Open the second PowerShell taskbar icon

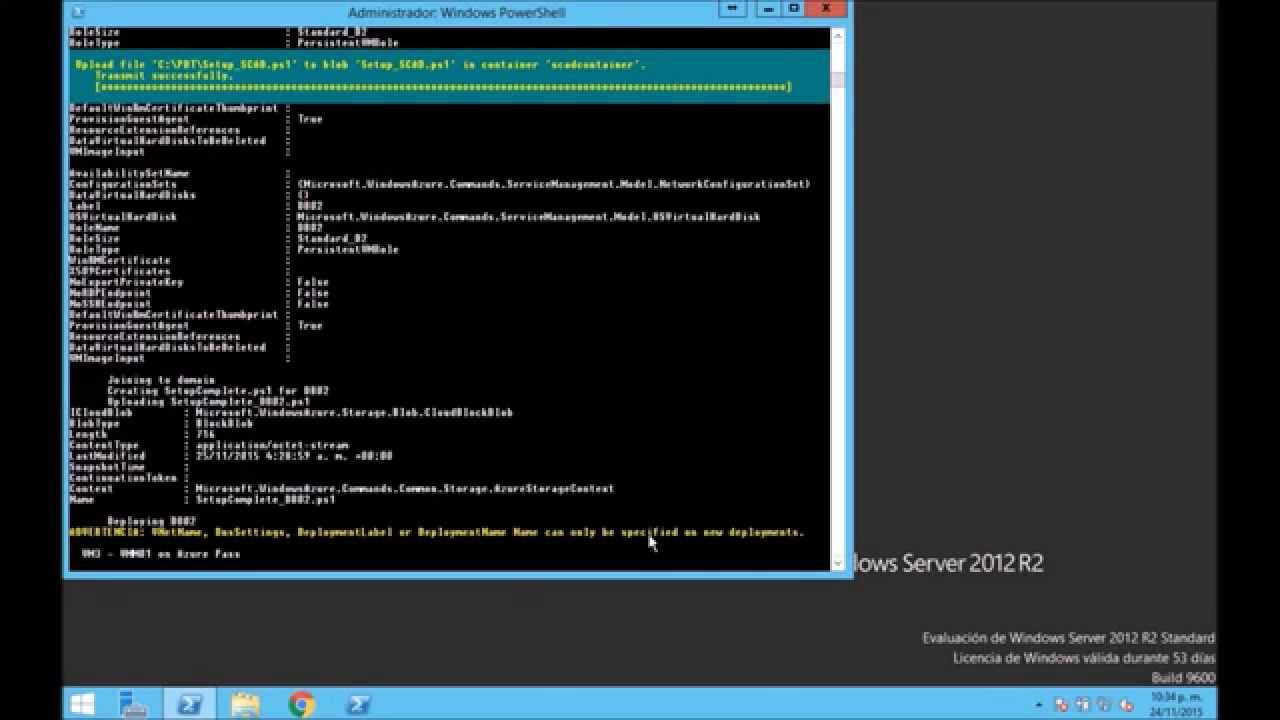click(x=357, y=704)
